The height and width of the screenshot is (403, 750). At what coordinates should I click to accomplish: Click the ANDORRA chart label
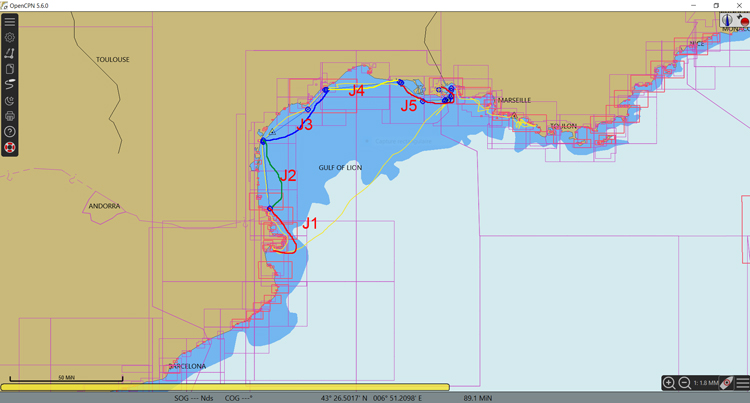pyautogui.click(x=104, y=206)
